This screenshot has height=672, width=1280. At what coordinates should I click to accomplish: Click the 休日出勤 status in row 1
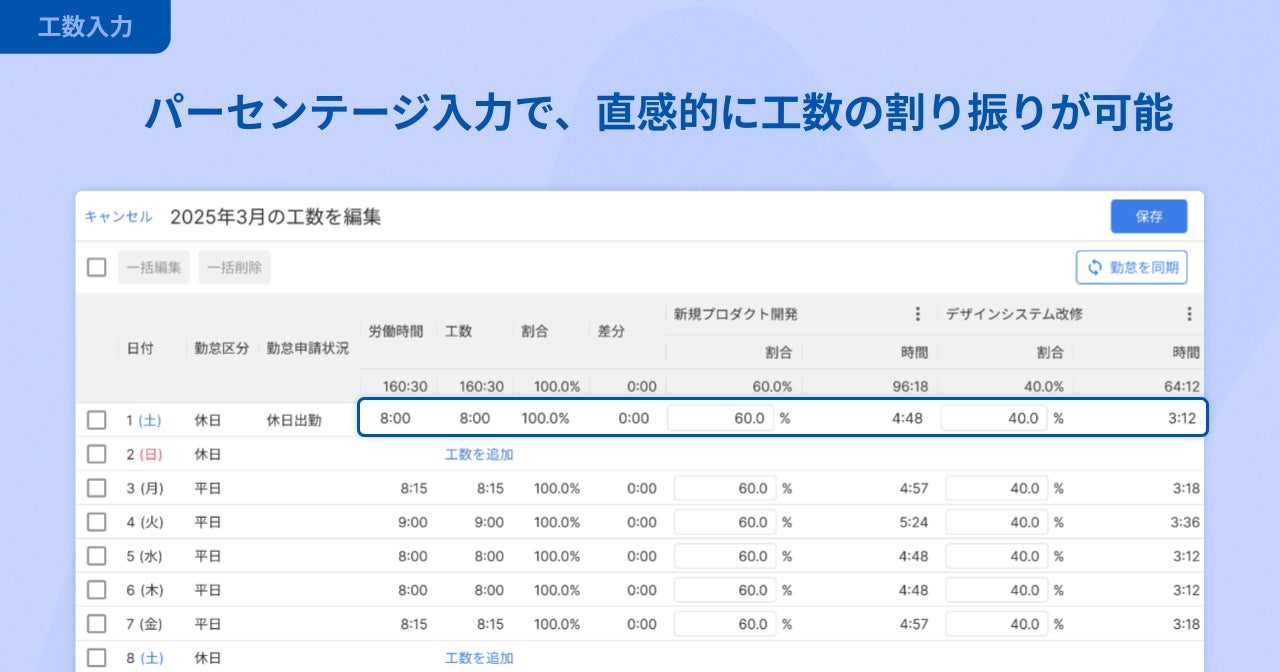[x=294, y=420]
